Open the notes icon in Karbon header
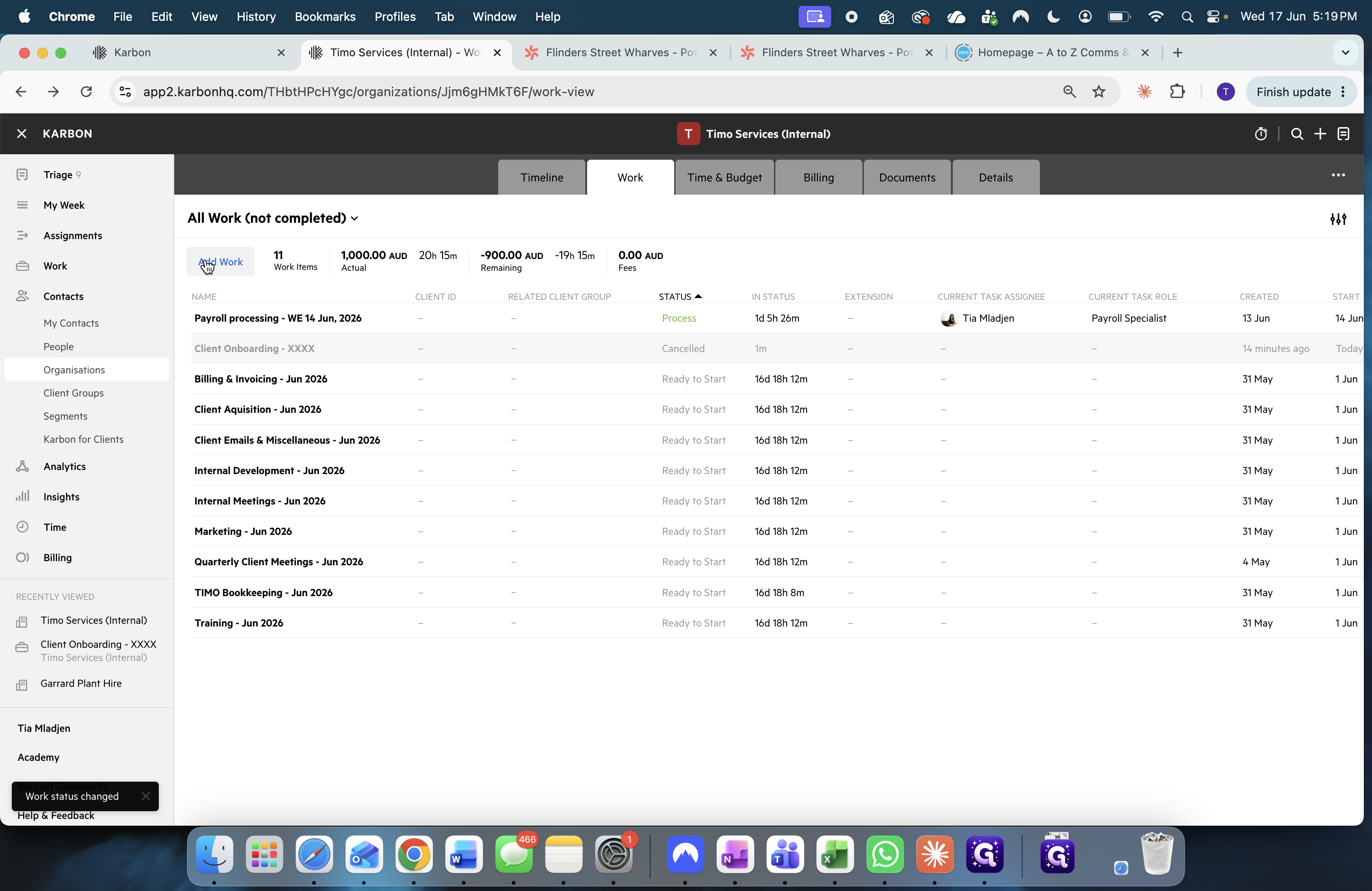This screenshot has height=891, width=1372. click(x=1343, y=134)
